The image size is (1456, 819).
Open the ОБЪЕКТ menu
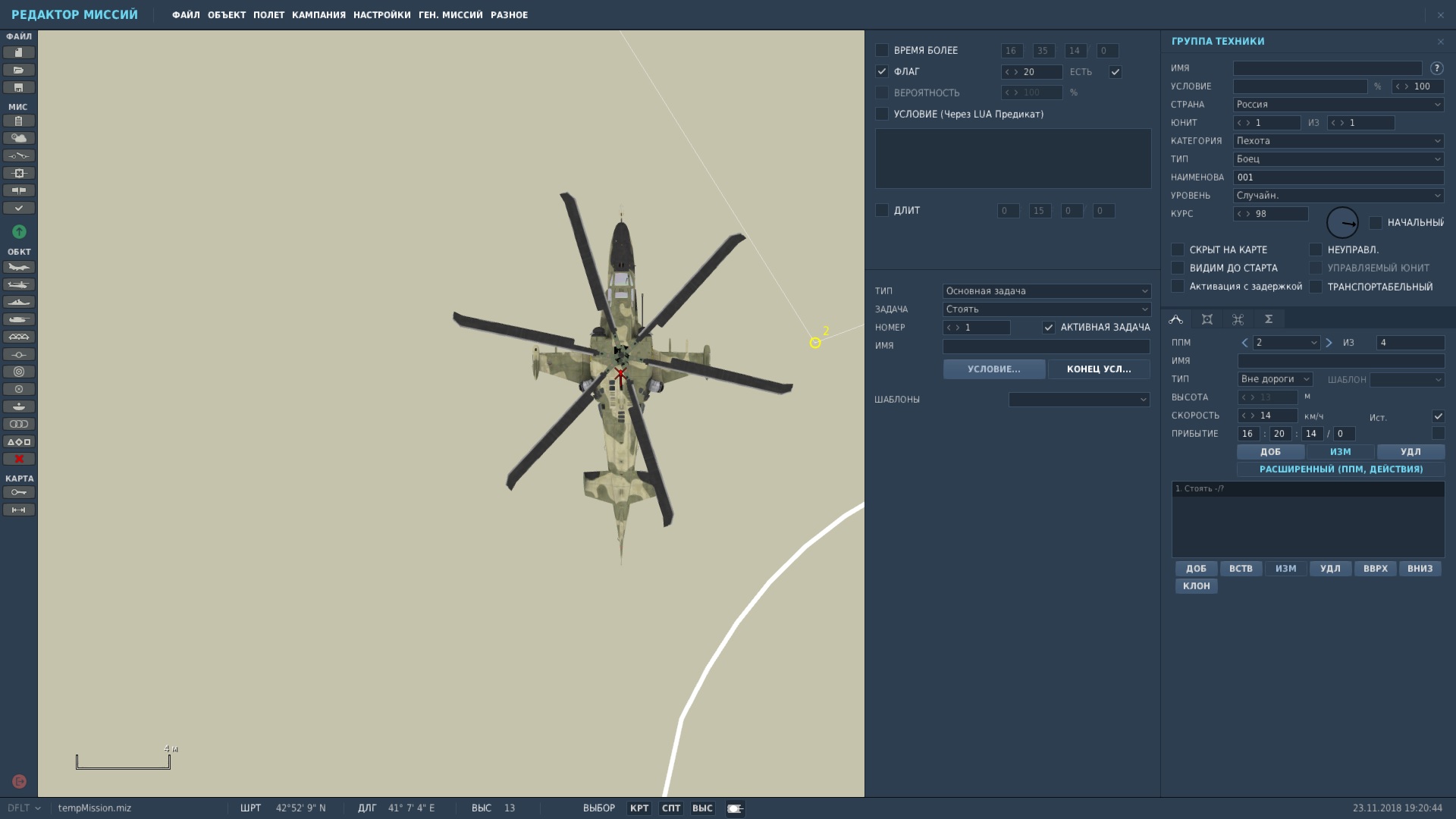pyautogui.click(x=227, y=15)
